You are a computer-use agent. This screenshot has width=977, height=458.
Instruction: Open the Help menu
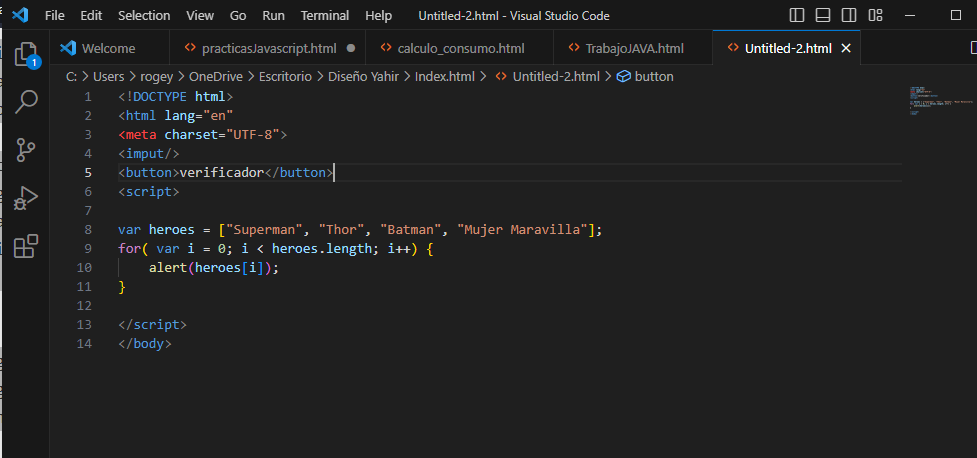click(379, 16)
